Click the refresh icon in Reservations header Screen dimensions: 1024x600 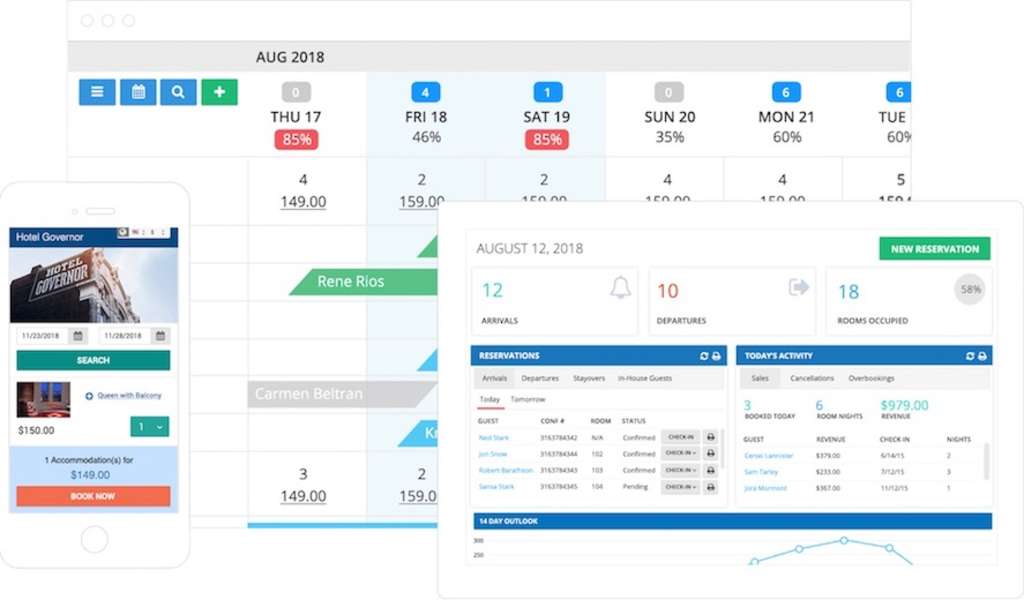(x=704, y=356)
